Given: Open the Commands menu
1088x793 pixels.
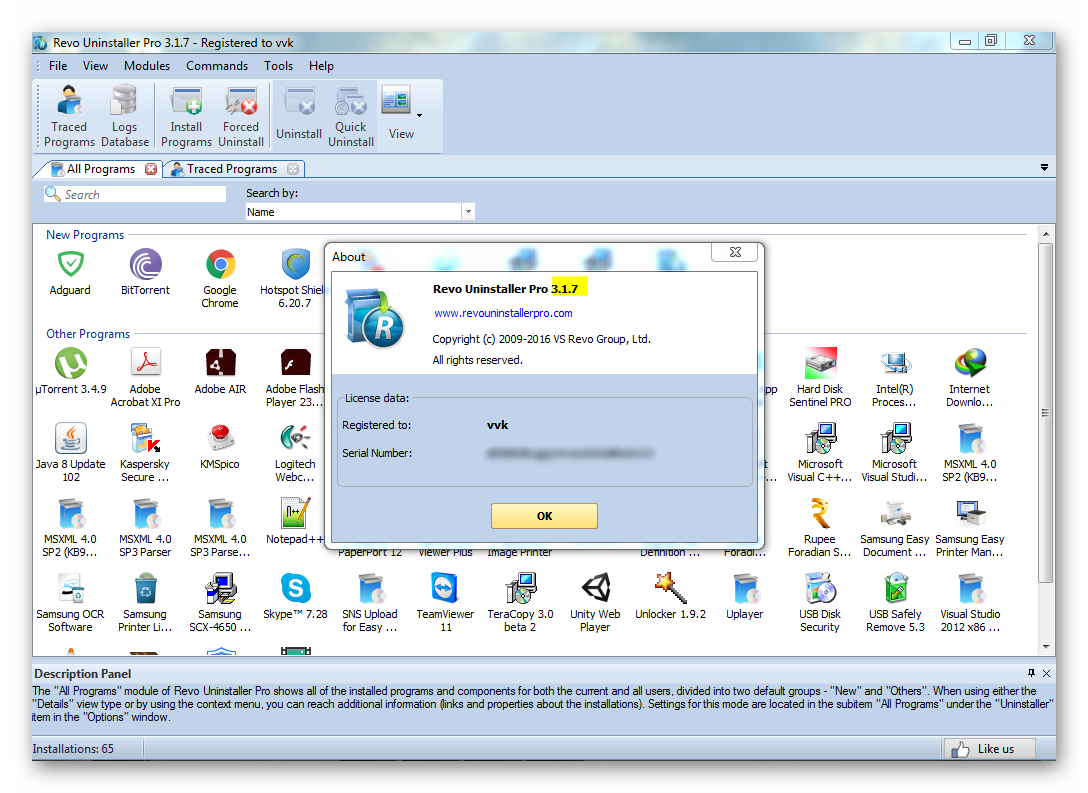Looking at the screenshot, I should [217, 66].
